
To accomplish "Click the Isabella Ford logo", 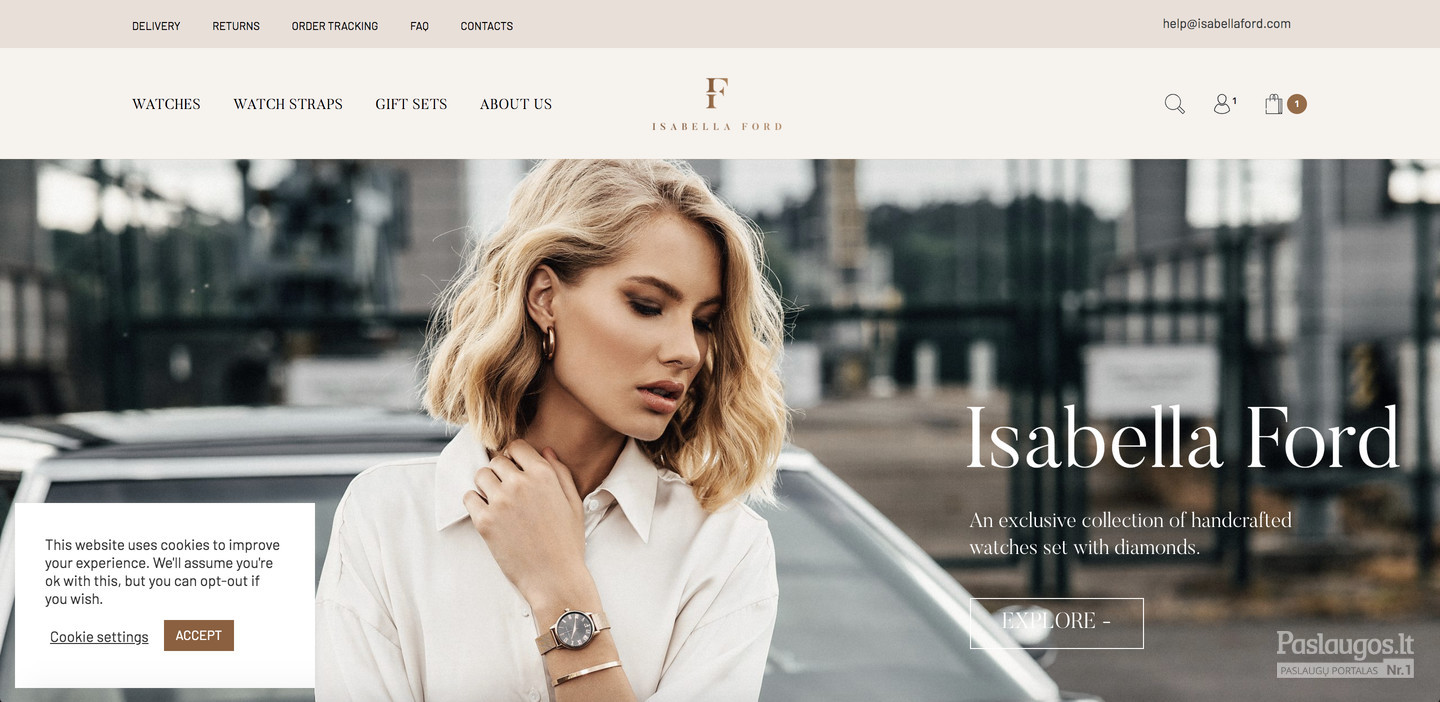I will coord(717,104).
